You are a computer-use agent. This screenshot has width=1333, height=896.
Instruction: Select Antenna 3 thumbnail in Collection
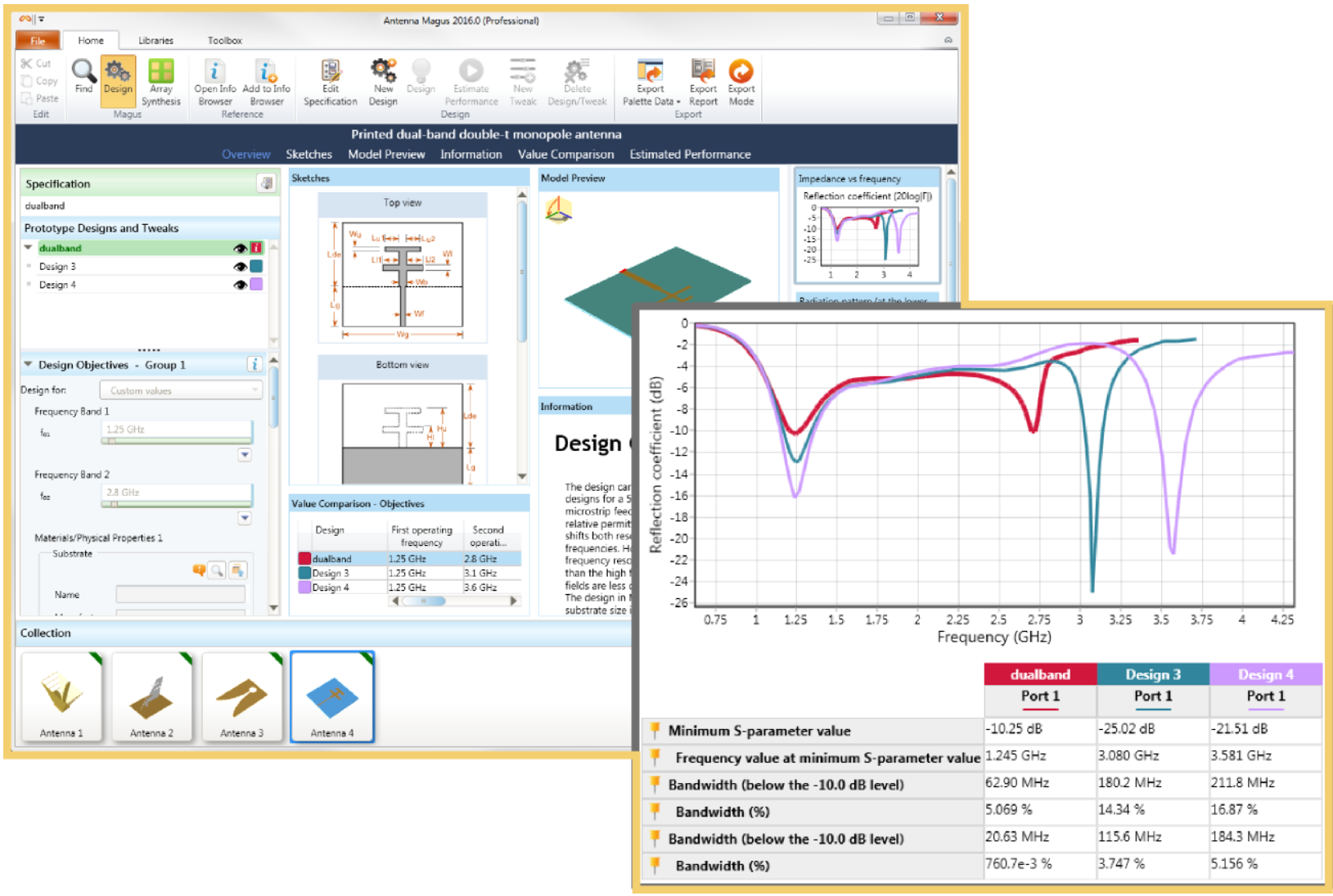point(241,697)
